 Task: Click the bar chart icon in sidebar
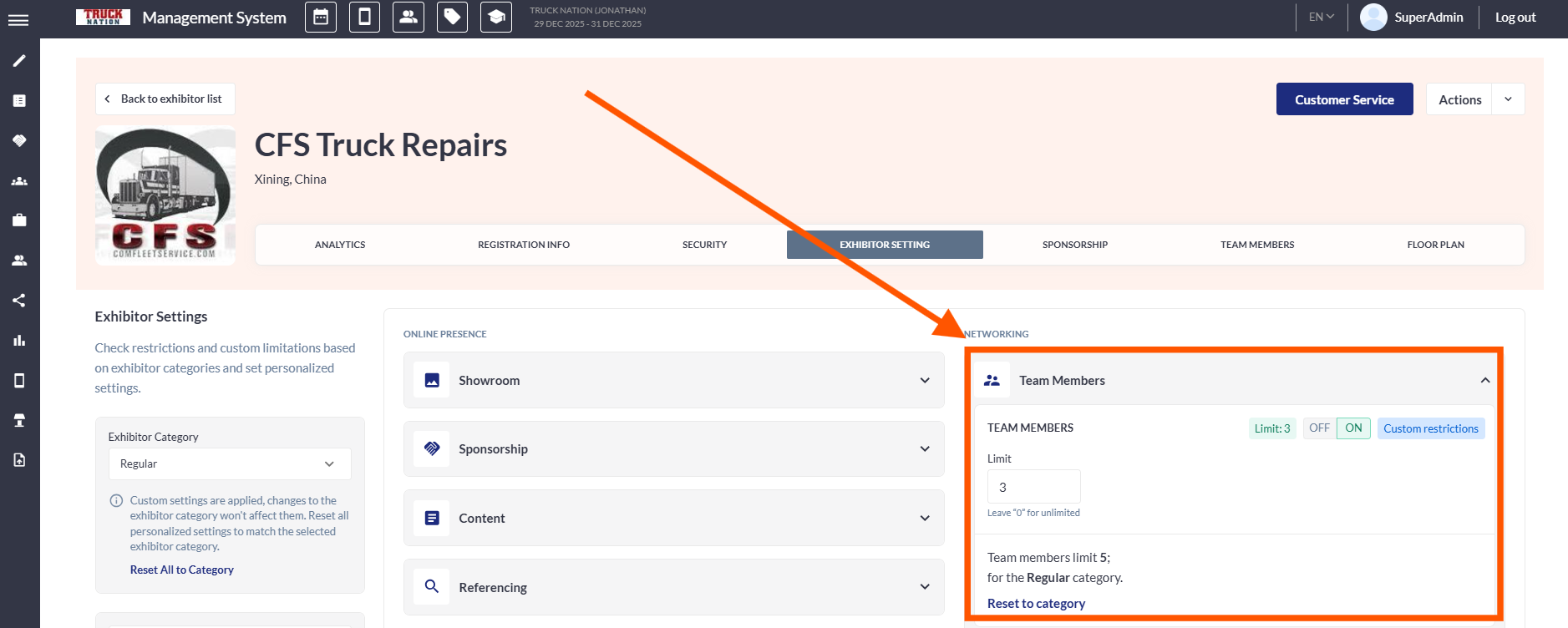pyautogui.click(x=19, y=340)
